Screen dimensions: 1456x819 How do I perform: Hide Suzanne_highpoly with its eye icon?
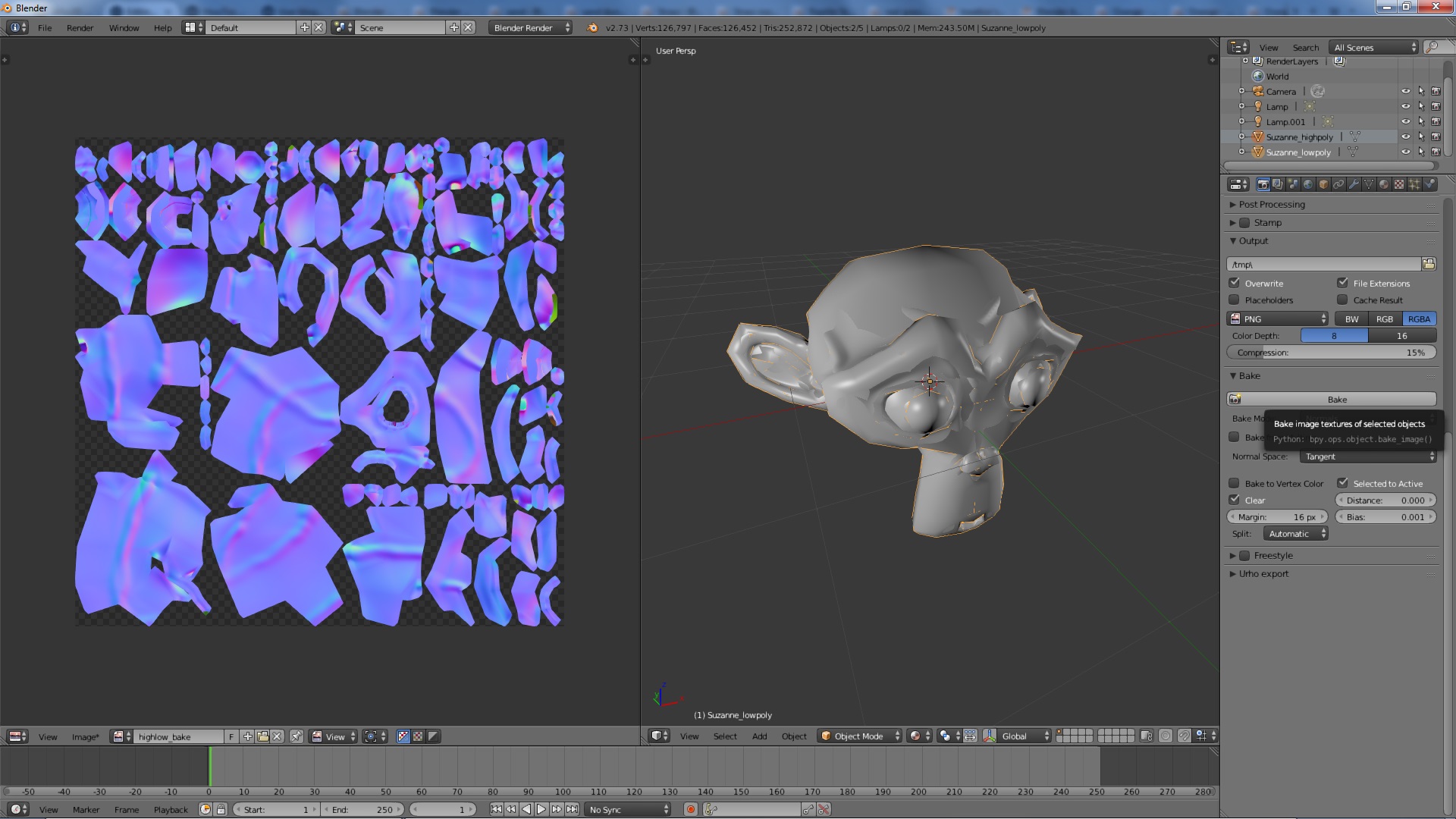click(1405, 137)
